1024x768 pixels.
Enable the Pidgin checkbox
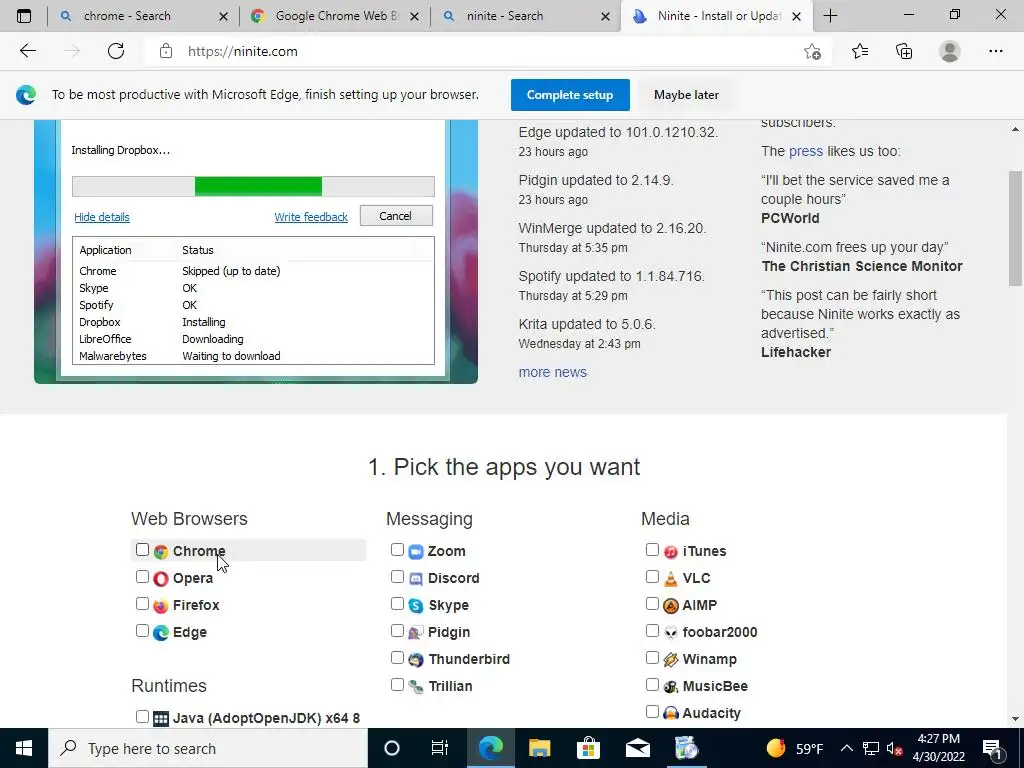[397, 631]
